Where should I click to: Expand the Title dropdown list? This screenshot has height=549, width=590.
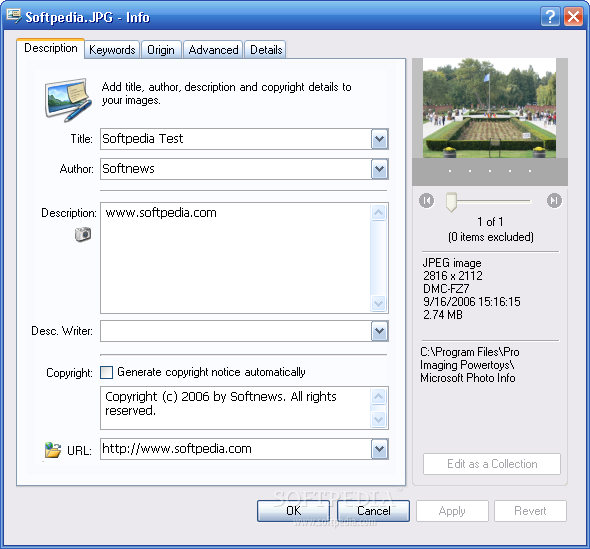coord(379,139)
